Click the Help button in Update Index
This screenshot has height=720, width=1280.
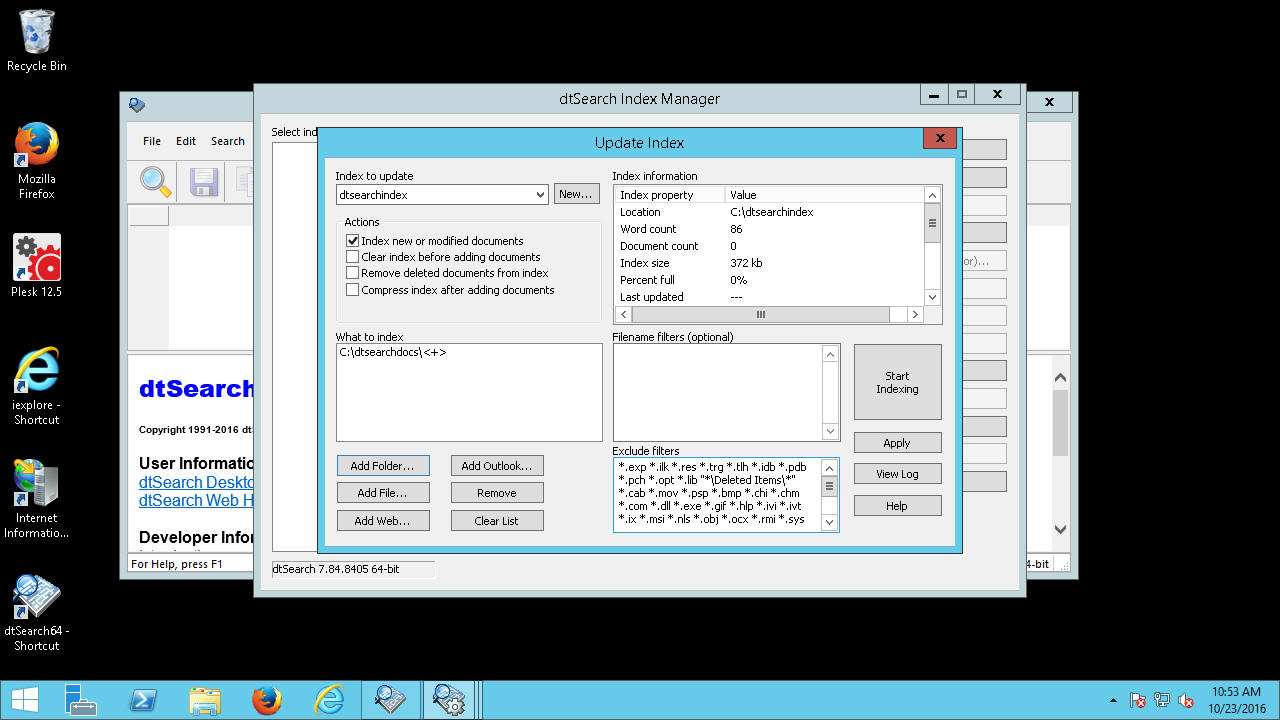coord(898,506)
